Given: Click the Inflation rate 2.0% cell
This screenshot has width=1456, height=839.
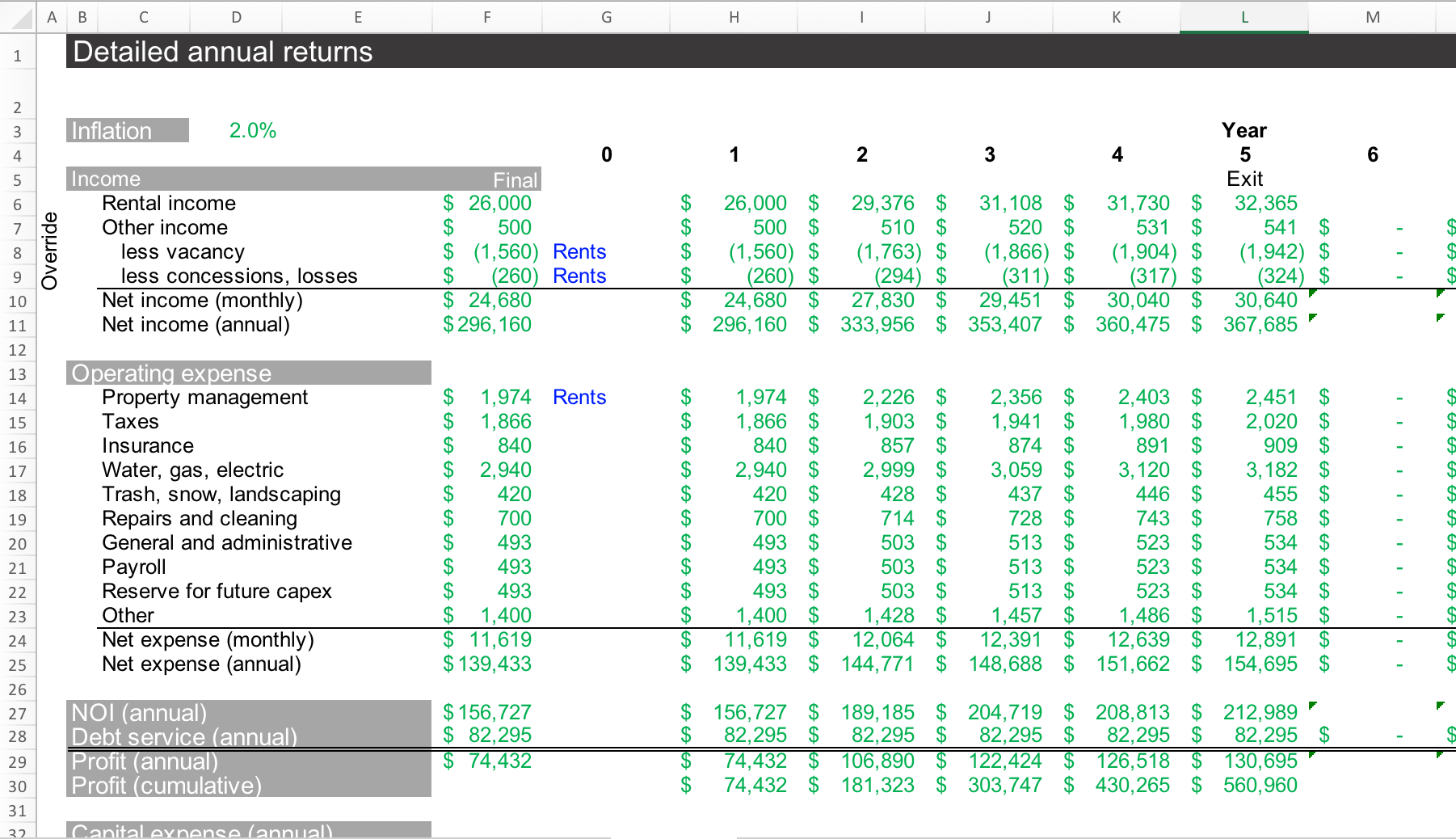Looking at the screenshot, I should (253, 130).
